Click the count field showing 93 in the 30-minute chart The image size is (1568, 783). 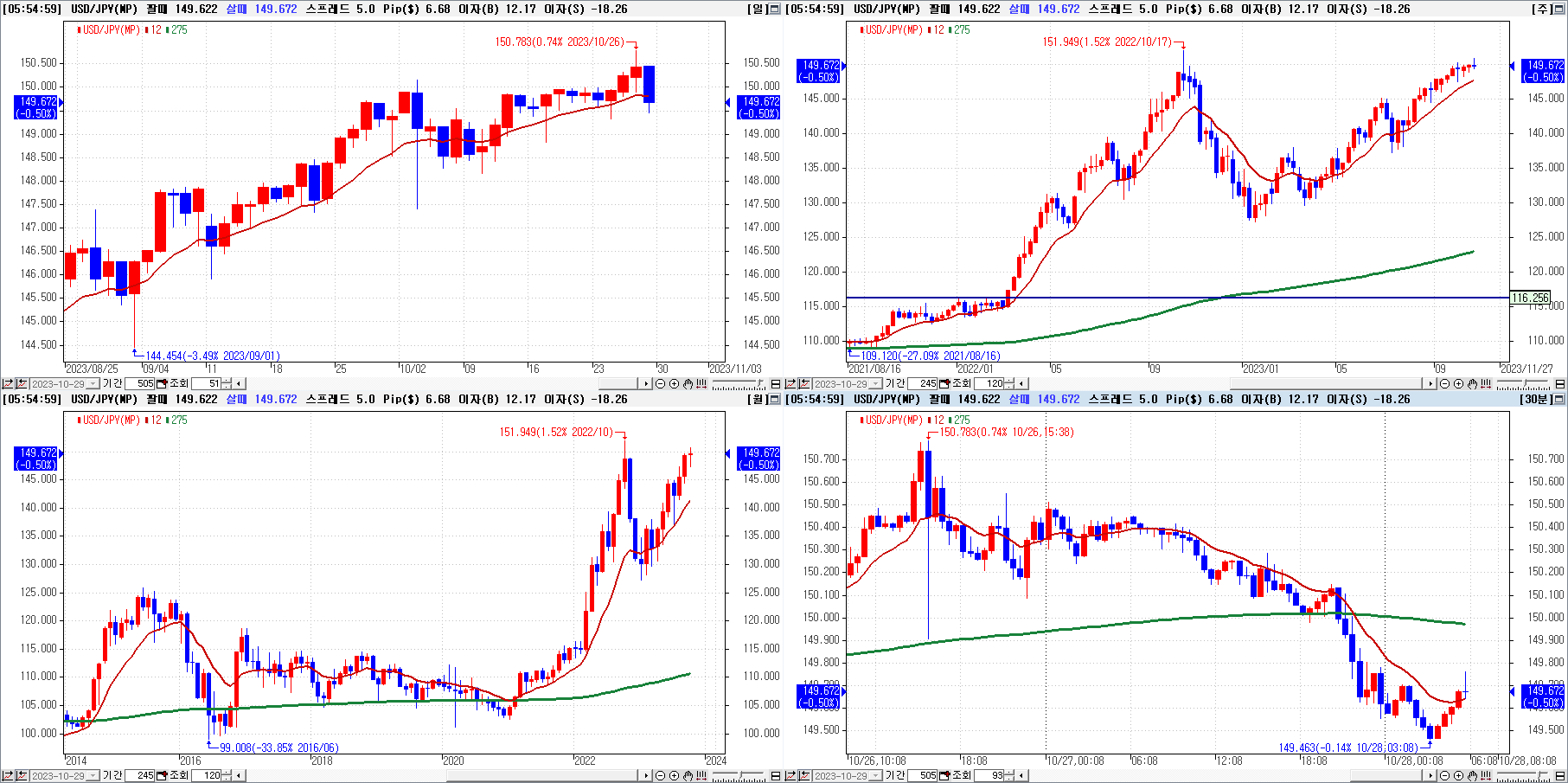989,775
